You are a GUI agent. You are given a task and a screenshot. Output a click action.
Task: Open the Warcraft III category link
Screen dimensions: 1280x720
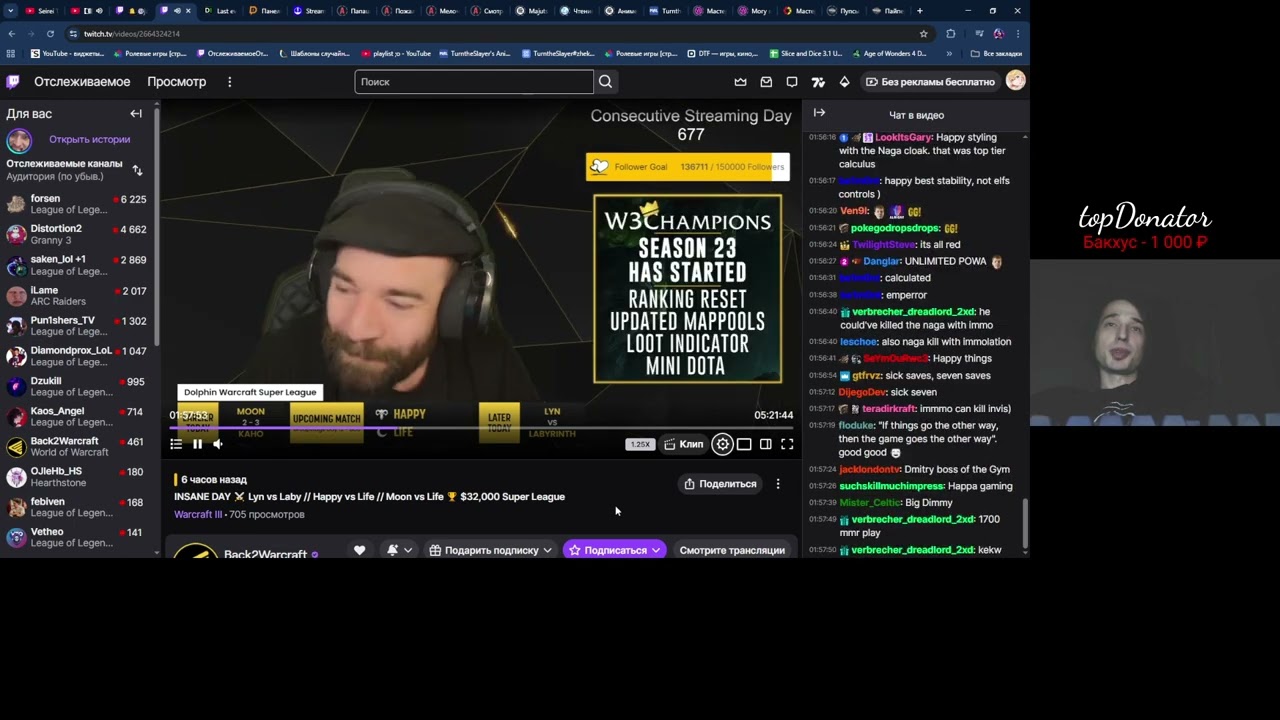click(x=198, y=515)
